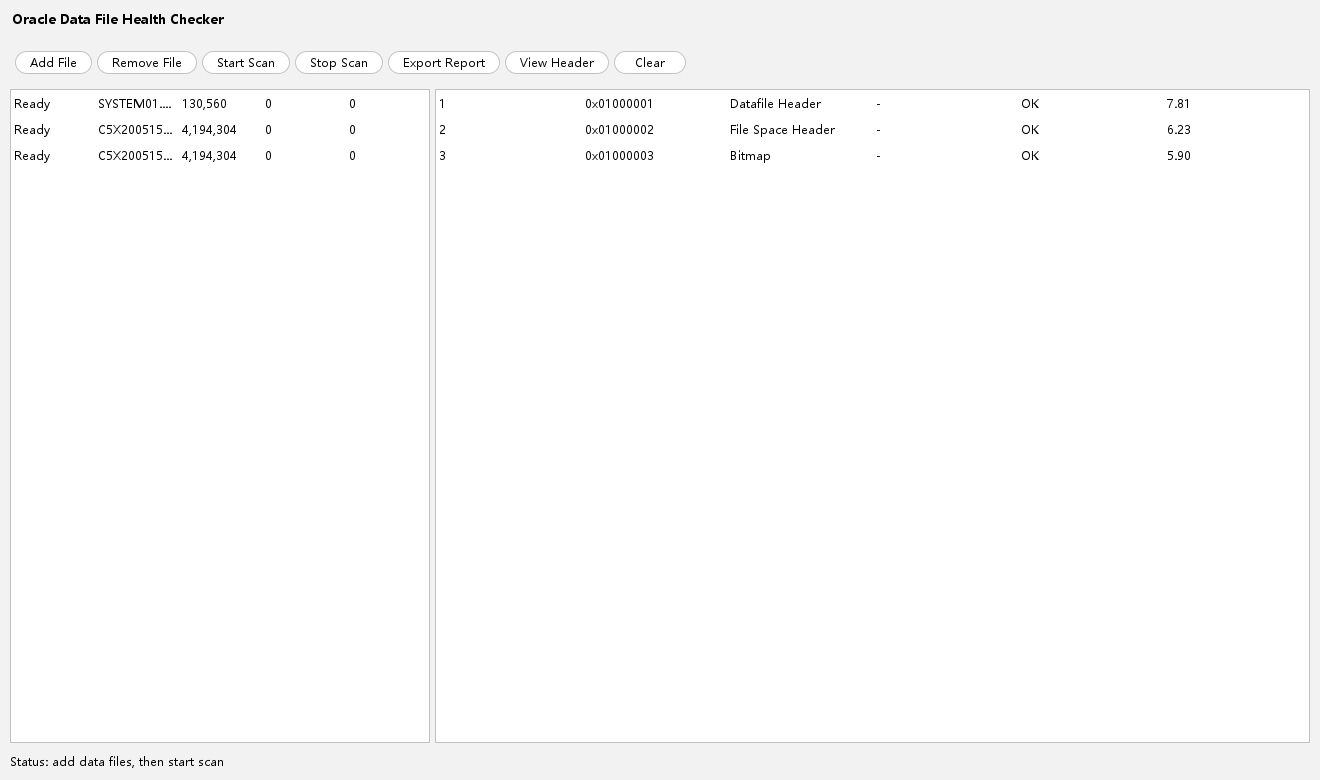Click the Bitmap type cell

(750, 156)
